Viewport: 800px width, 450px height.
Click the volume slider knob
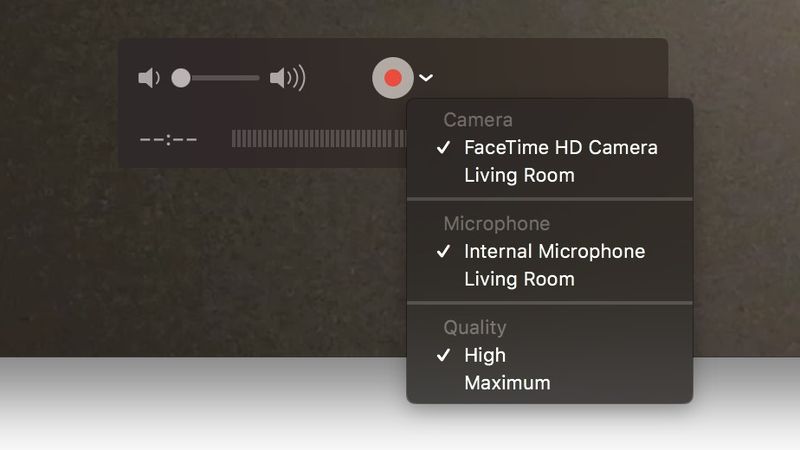181,78
